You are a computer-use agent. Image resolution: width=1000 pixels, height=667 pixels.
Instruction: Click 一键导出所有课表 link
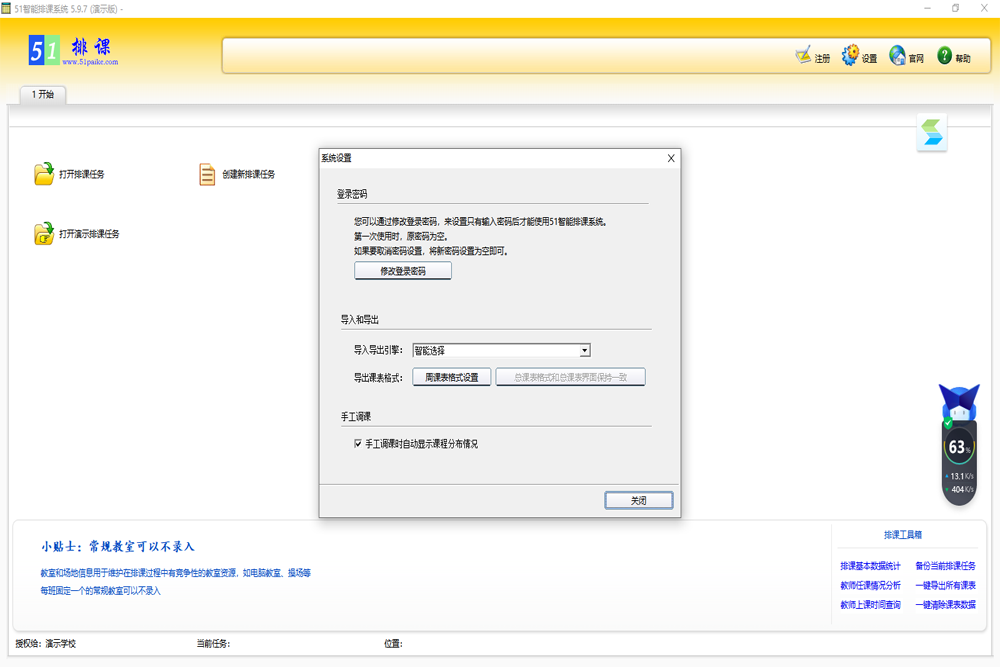945,585
